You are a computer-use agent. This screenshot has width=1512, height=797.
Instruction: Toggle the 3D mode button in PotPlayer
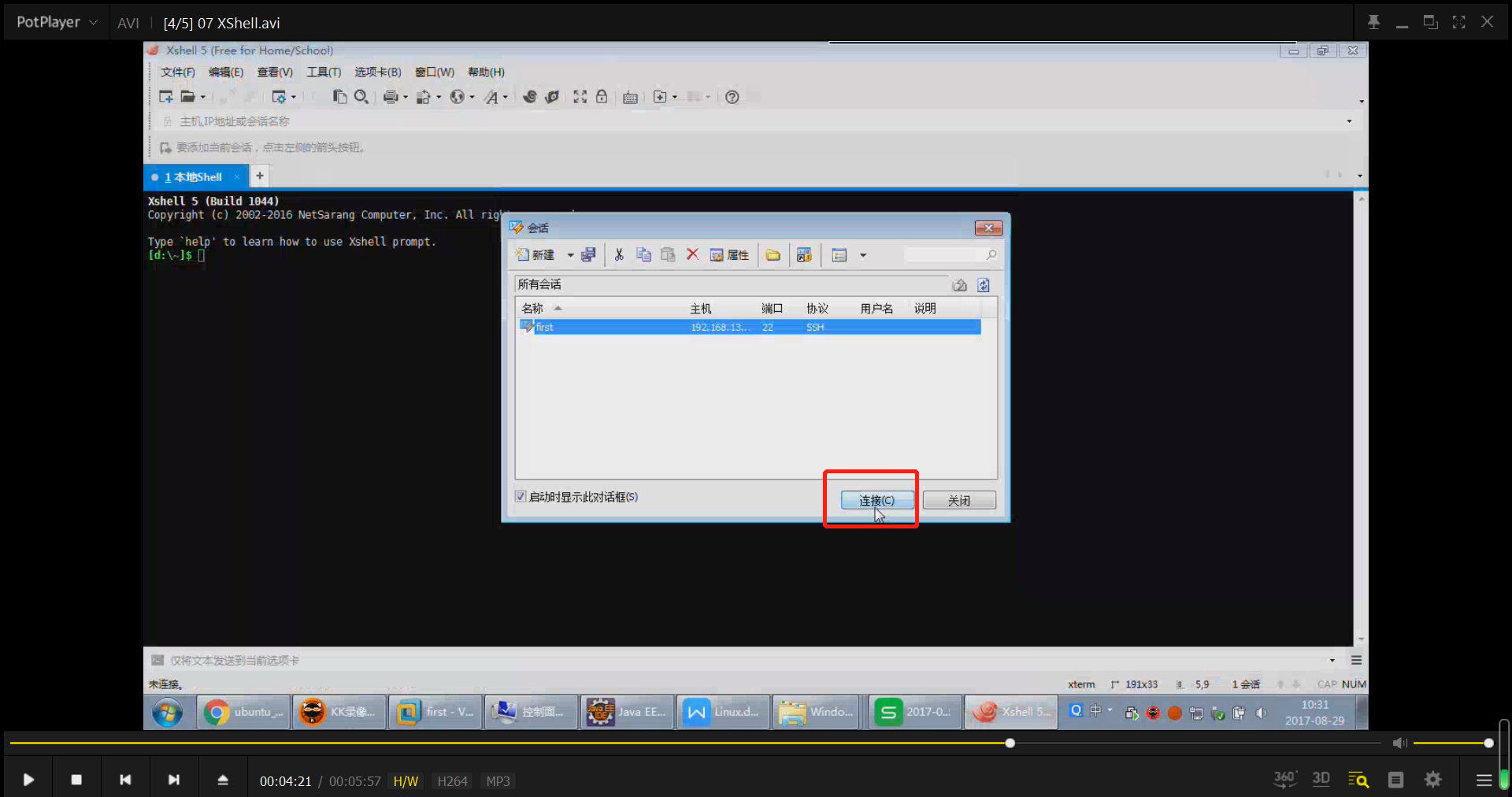click(1321, 779)
